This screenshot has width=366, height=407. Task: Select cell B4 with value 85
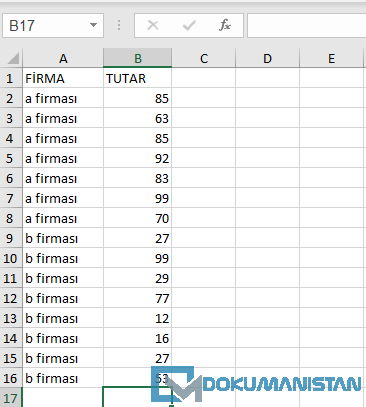pos(138,138)
